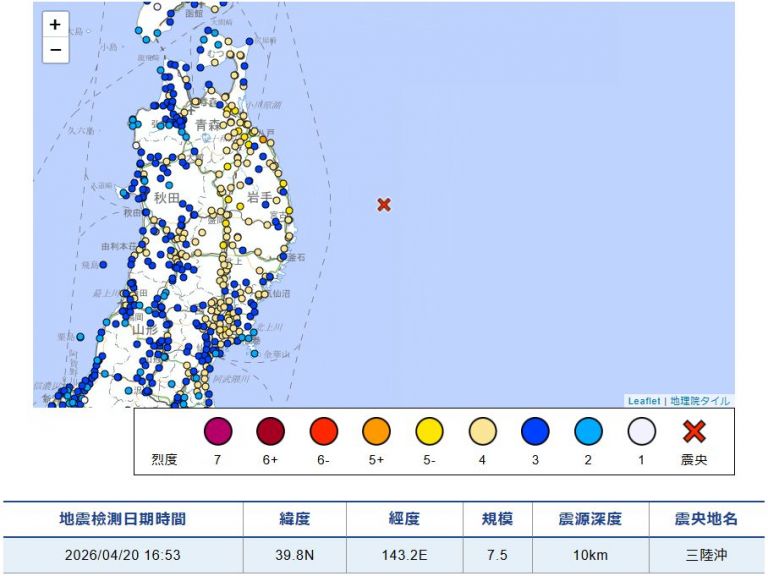Click the intensity 6- red legend circle
This screenshot has width=768, height=576.
(324, 432)
